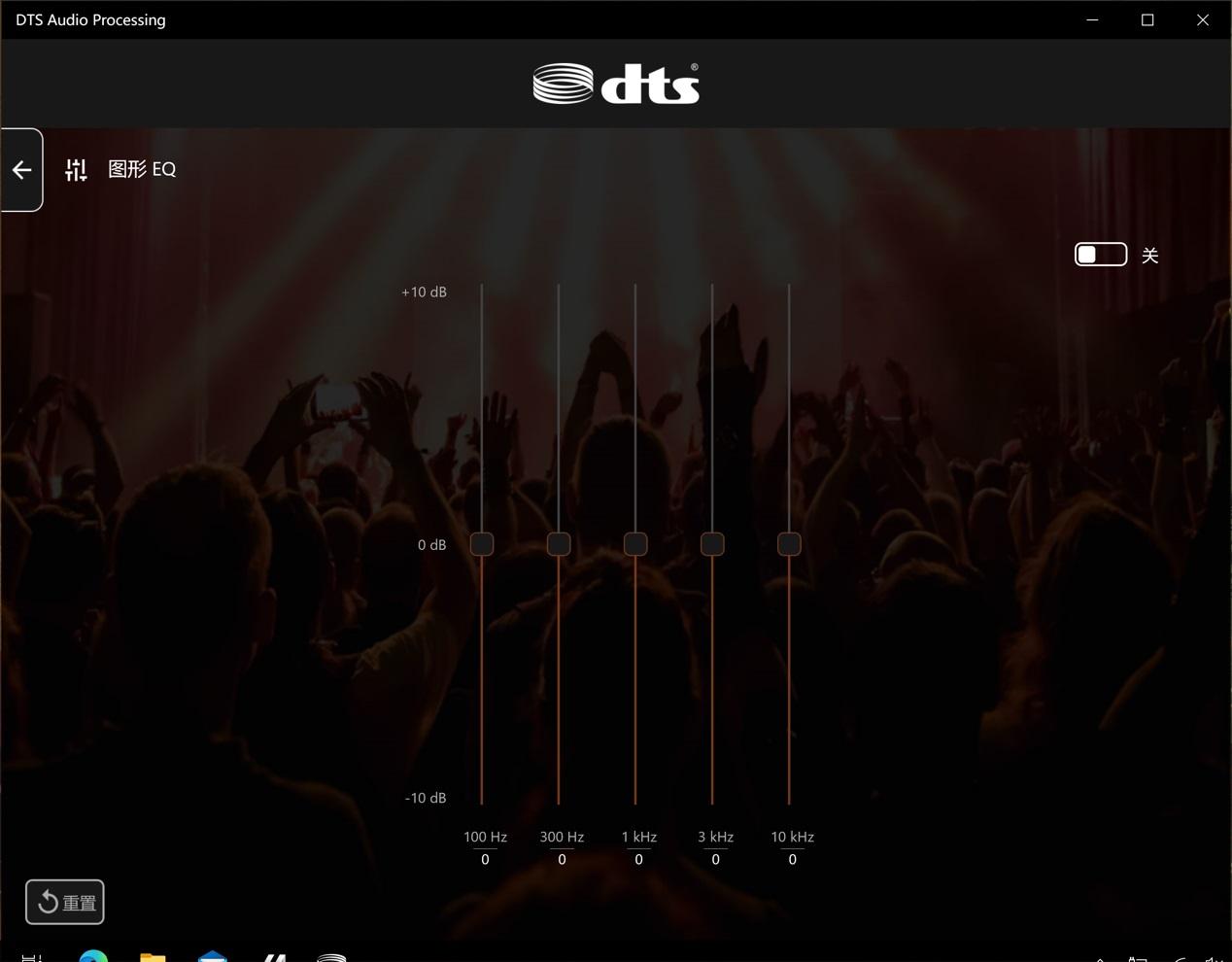Select the value field under 10 kHz
The image size is (1232, 962).
tap(792, 859)
